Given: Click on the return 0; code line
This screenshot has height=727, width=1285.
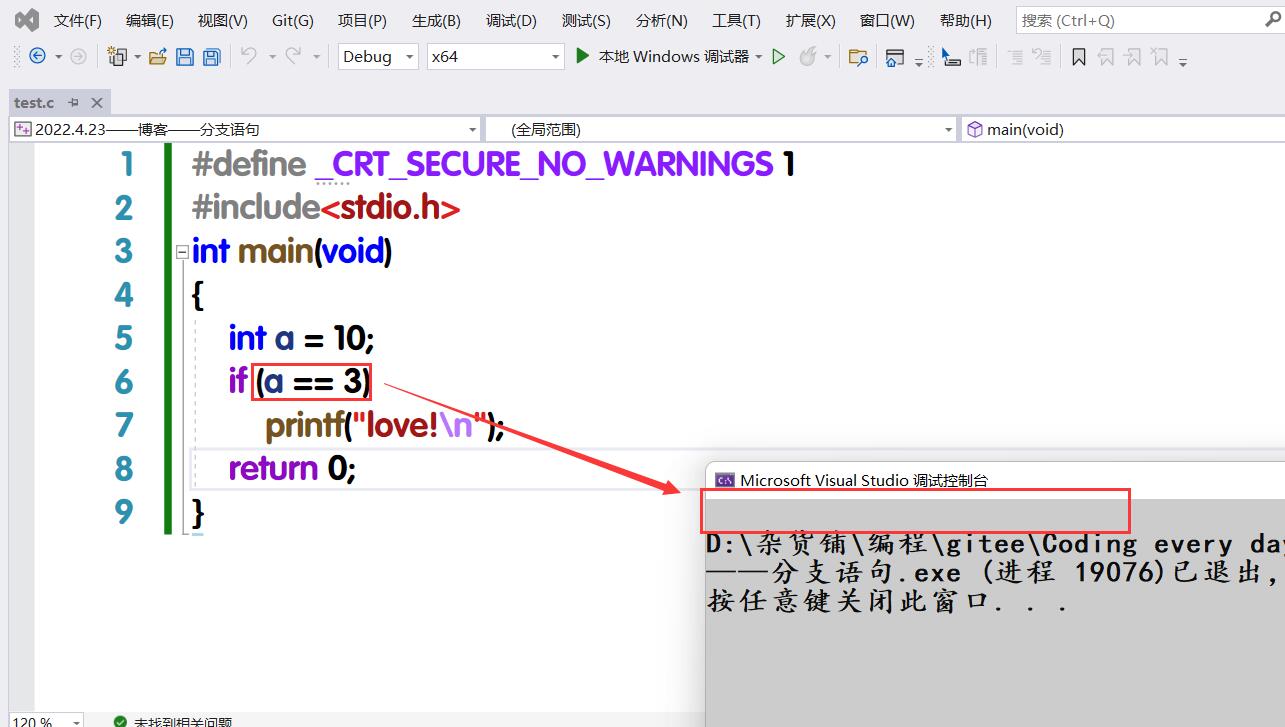Looking at the screenshot, I should point(292,468).
